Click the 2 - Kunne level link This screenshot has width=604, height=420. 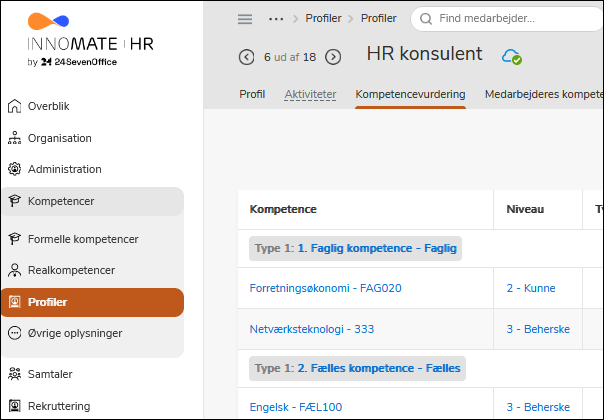(x=530, y=288)
